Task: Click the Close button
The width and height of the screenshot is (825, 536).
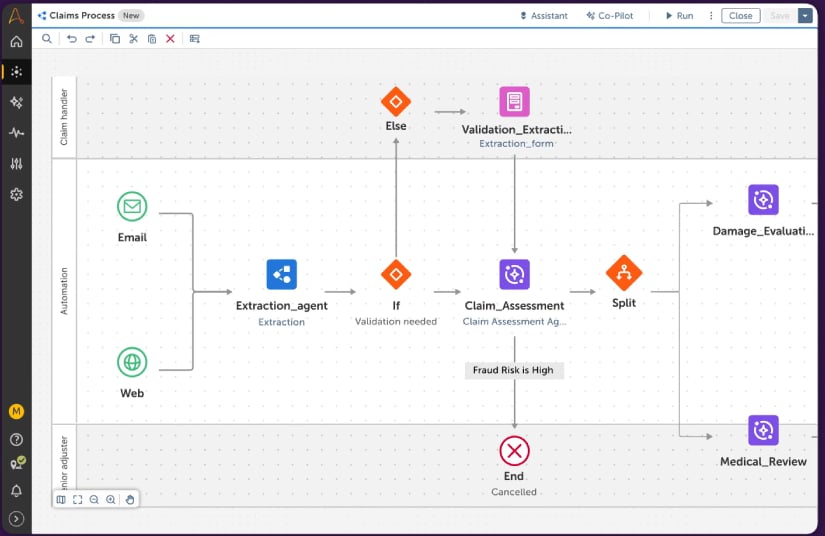Action: tap(741, 16)
